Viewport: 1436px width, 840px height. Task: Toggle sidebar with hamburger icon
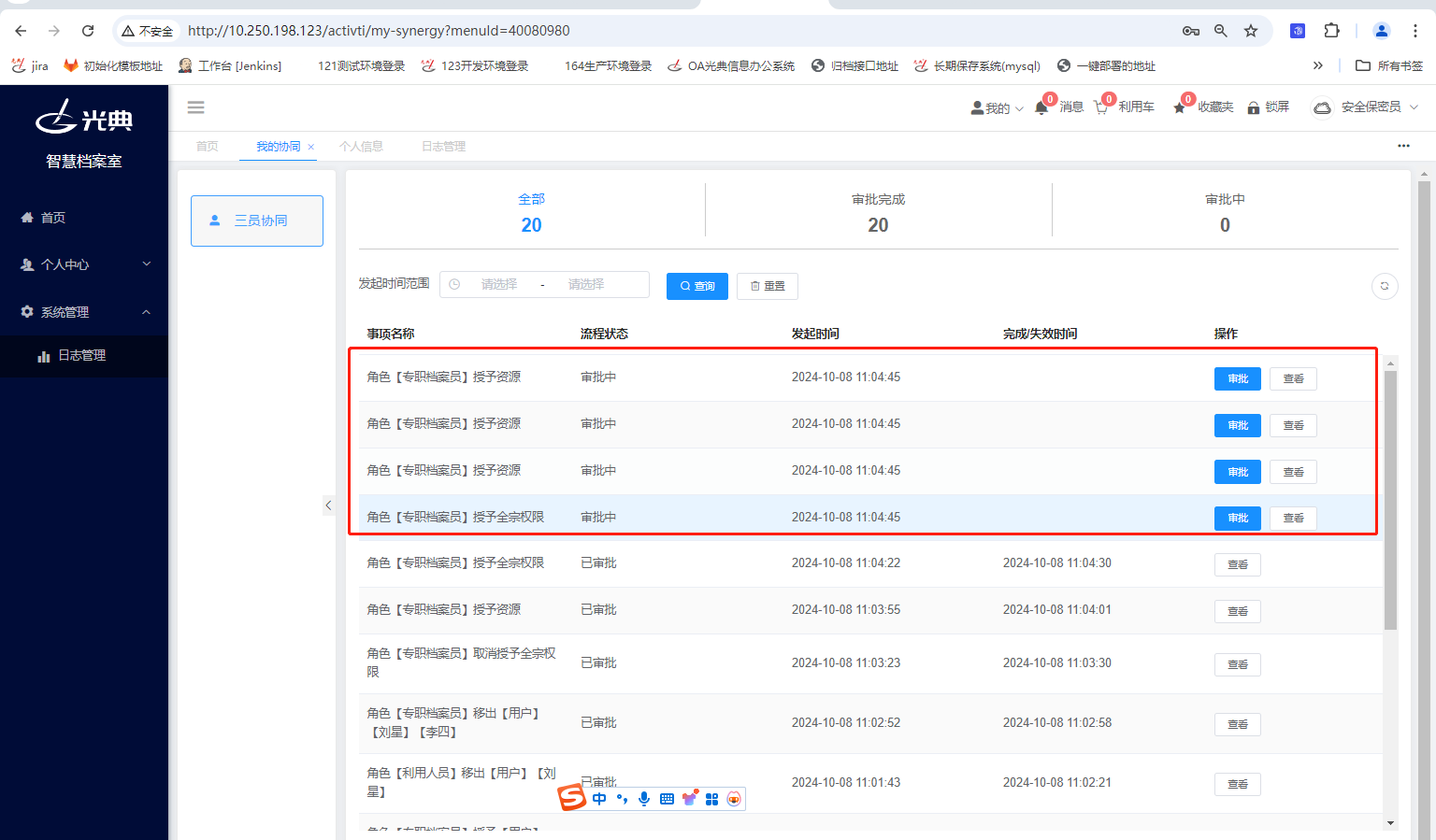pyautogui.click(x=195, y=107)
